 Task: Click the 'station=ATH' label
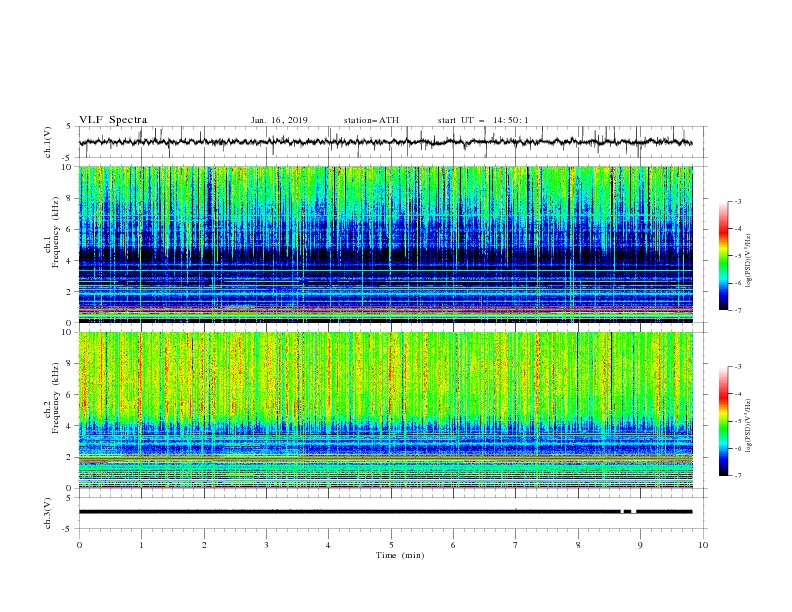point(371,120)
